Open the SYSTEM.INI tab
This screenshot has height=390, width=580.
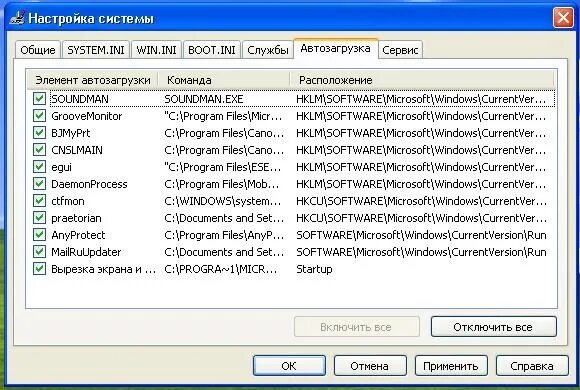pyautogui.click(x=96, y=50)
